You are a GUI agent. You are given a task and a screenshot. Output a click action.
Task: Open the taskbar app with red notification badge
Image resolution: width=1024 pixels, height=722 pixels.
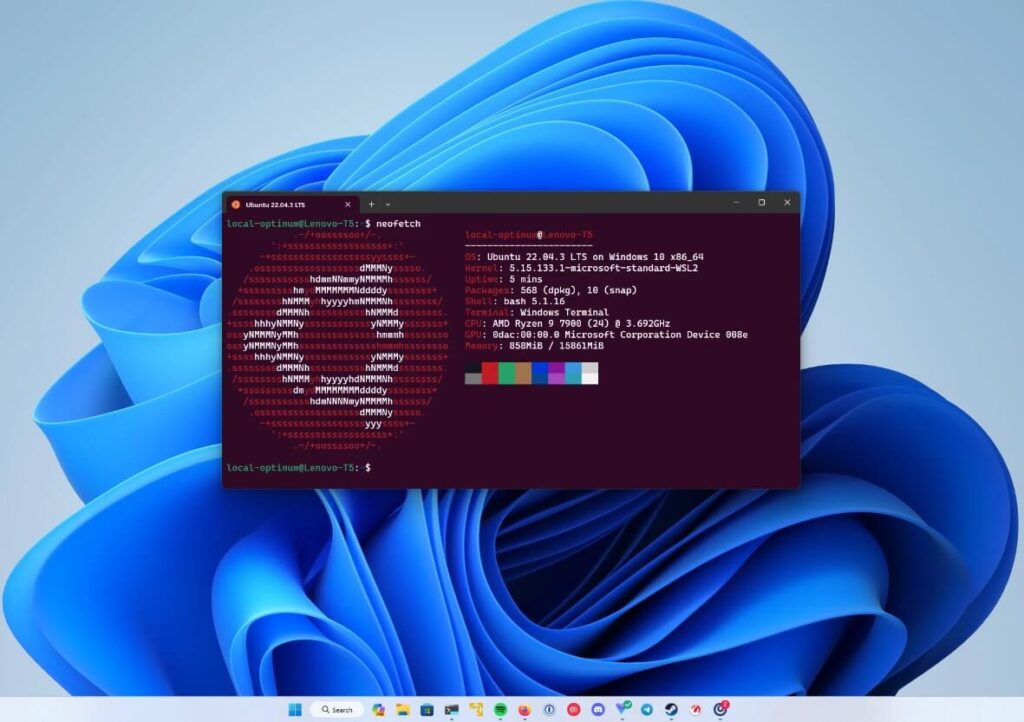point(720,708)
